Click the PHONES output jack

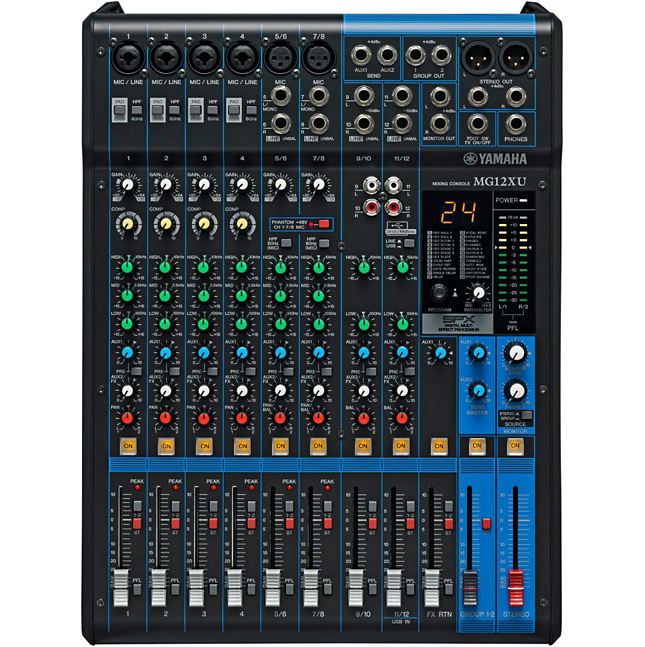click(x=516, y=123)
